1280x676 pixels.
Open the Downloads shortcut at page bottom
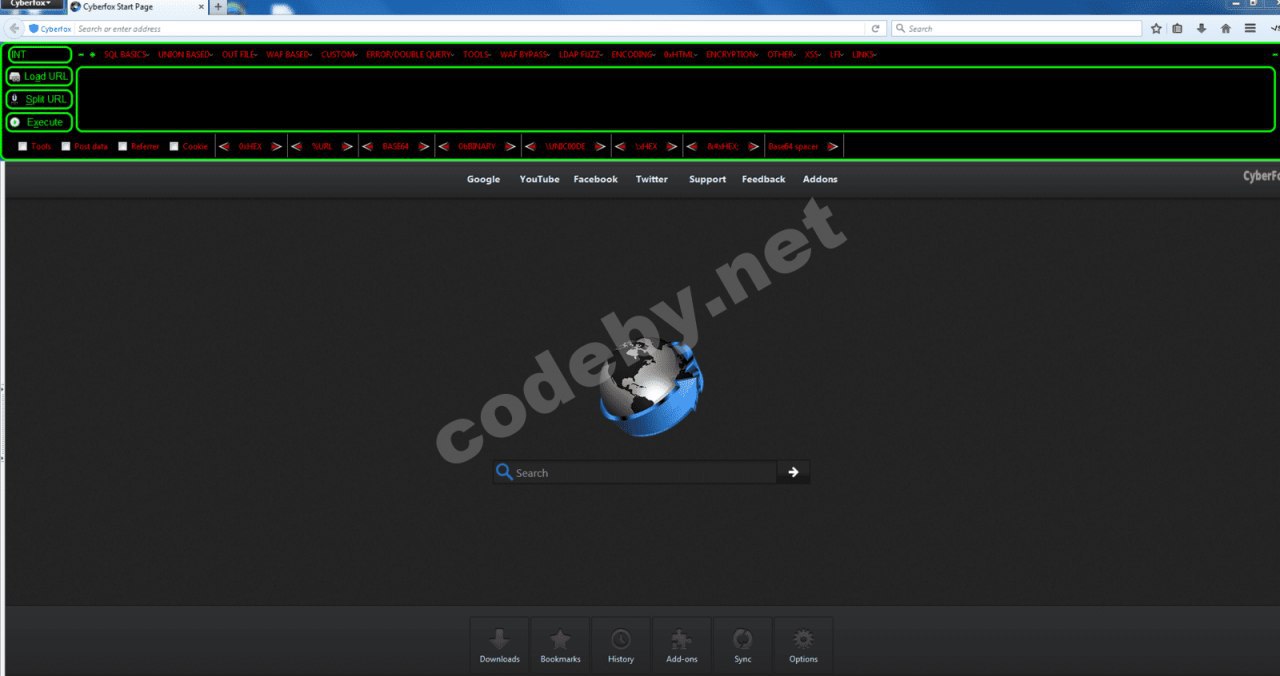pyautogui.click(x=500, y=645)
